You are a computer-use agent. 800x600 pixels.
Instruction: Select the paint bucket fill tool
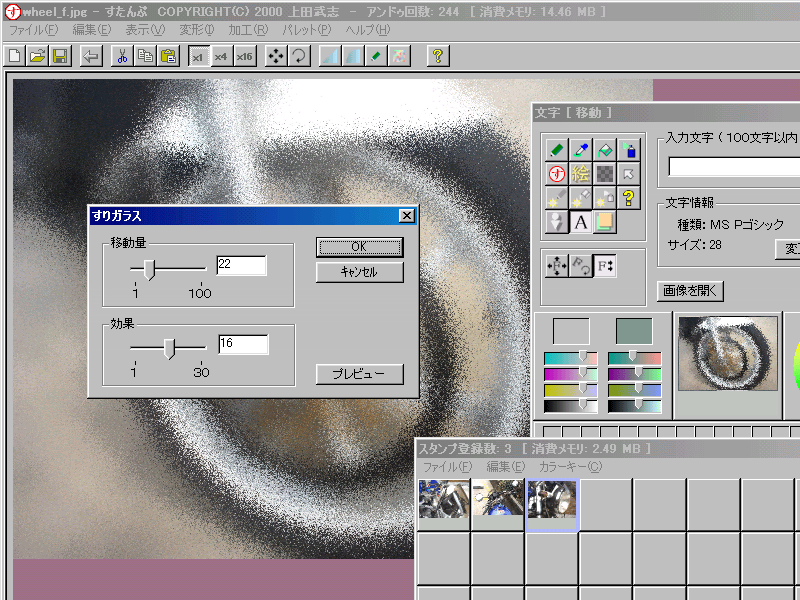pyautogui.click(x=605, y=150)
